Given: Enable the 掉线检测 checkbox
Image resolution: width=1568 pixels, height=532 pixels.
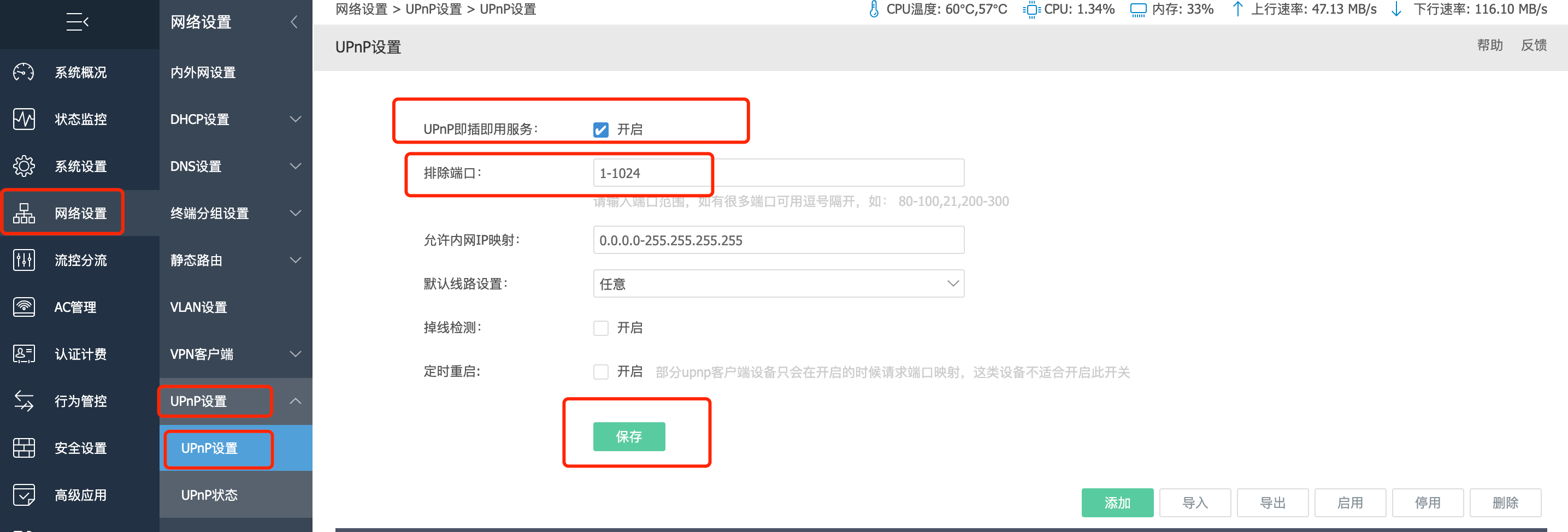Looking at the screenshot, I should coord(600,328).
